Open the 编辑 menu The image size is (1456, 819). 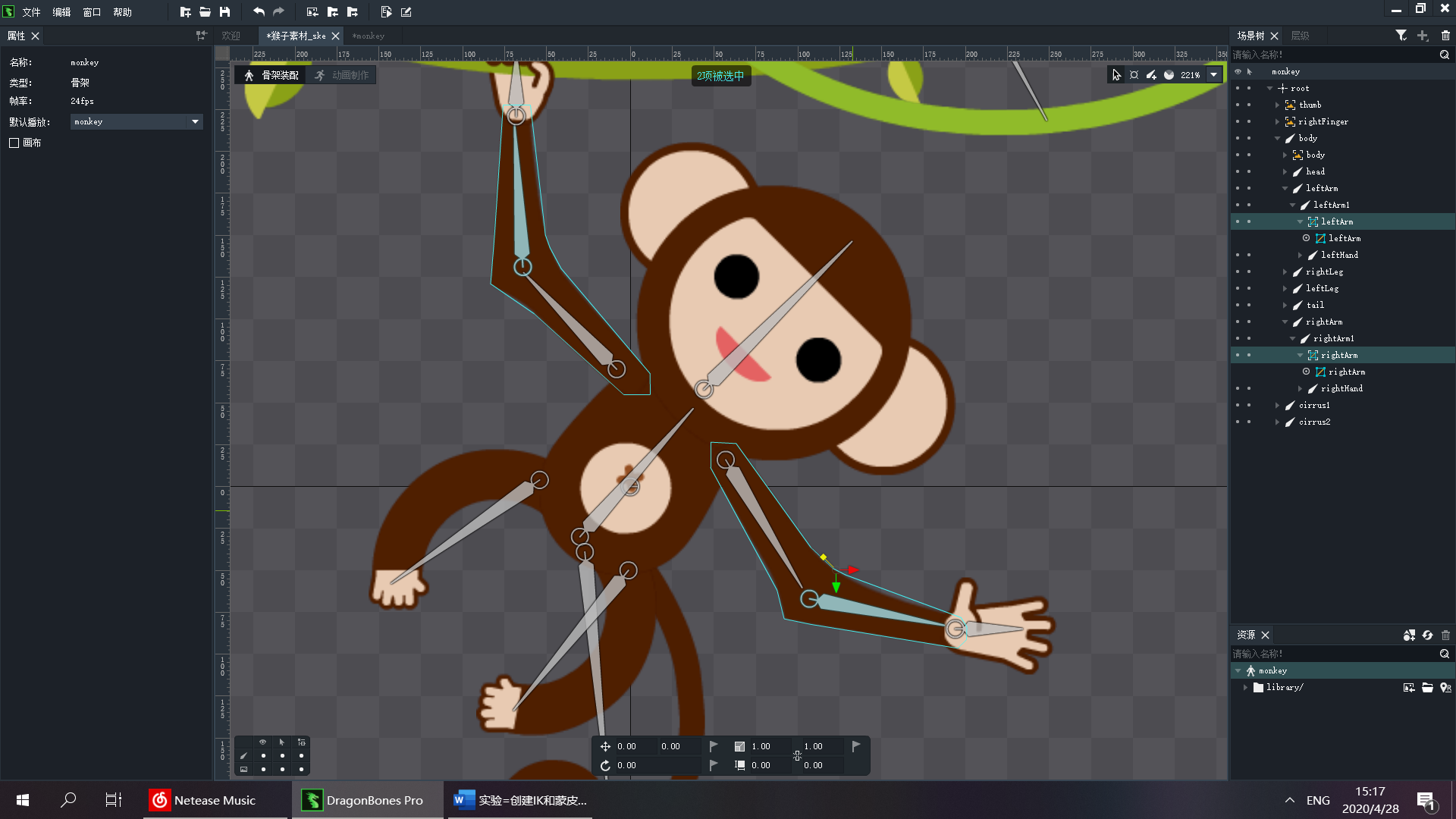click(61, 12)
